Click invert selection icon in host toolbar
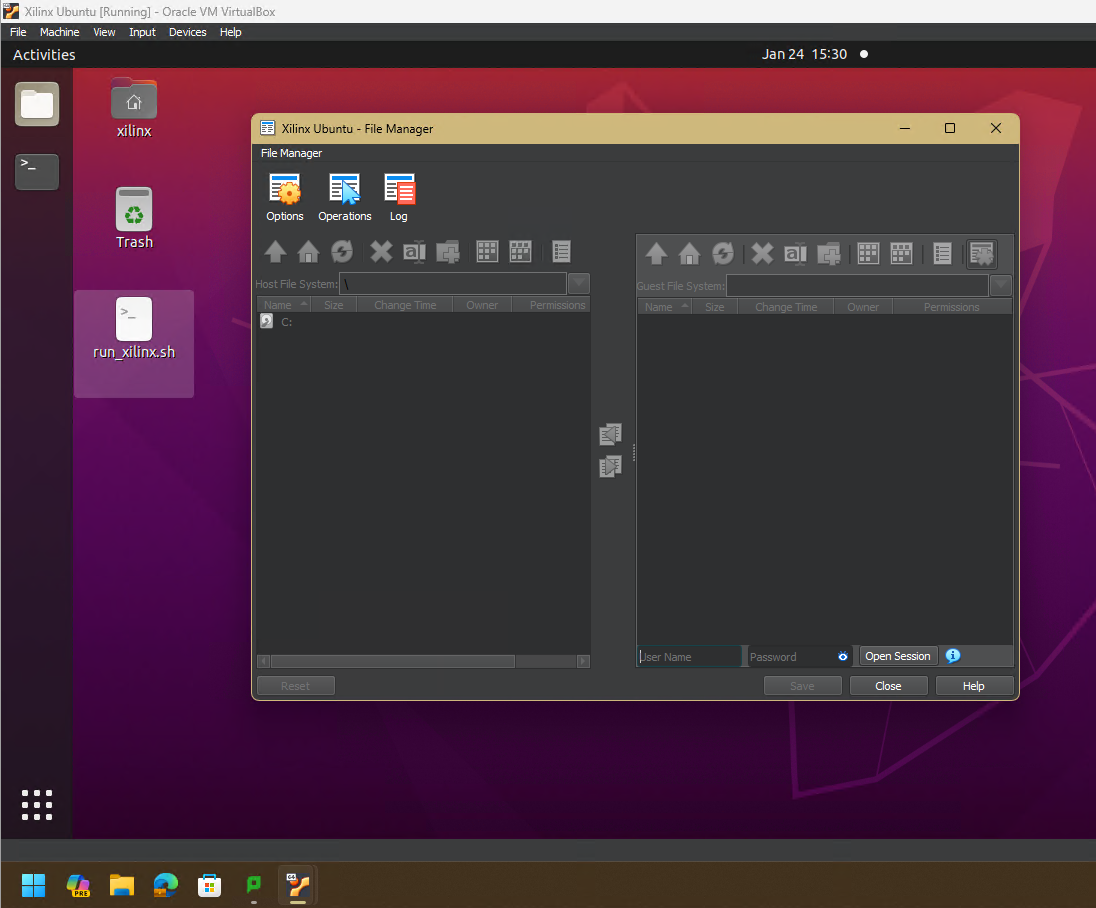 click(x=521, y=252)
